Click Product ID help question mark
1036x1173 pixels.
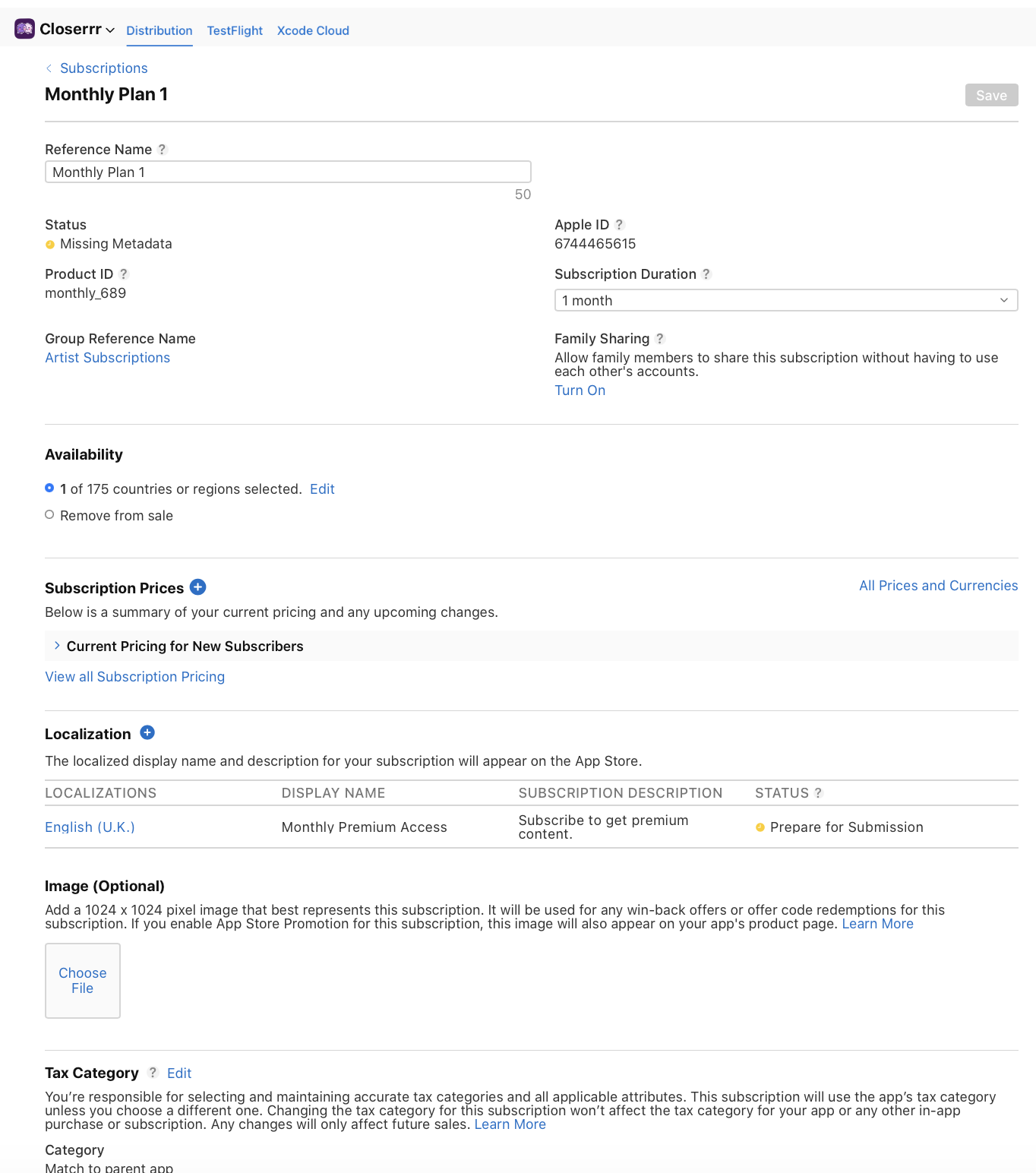point(124,274)
